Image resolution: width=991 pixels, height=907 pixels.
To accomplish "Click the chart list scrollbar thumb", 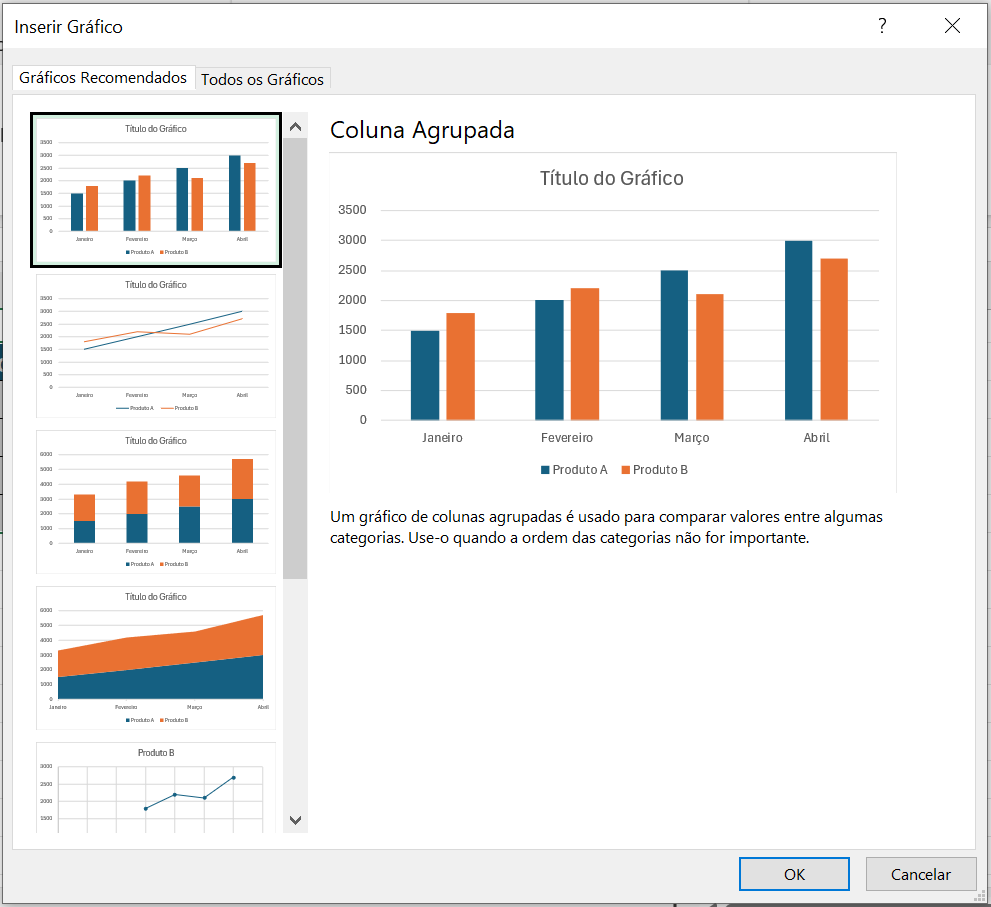I will 295,358.
